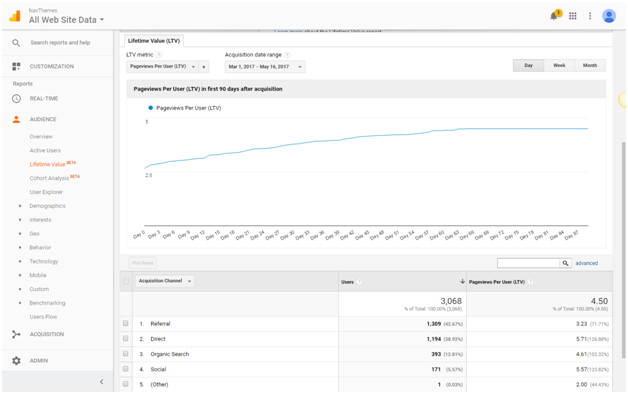Click the Users total value 3,068
This screenshot has height=394, width=628.
pyautogui.click(x=451, y=301)
